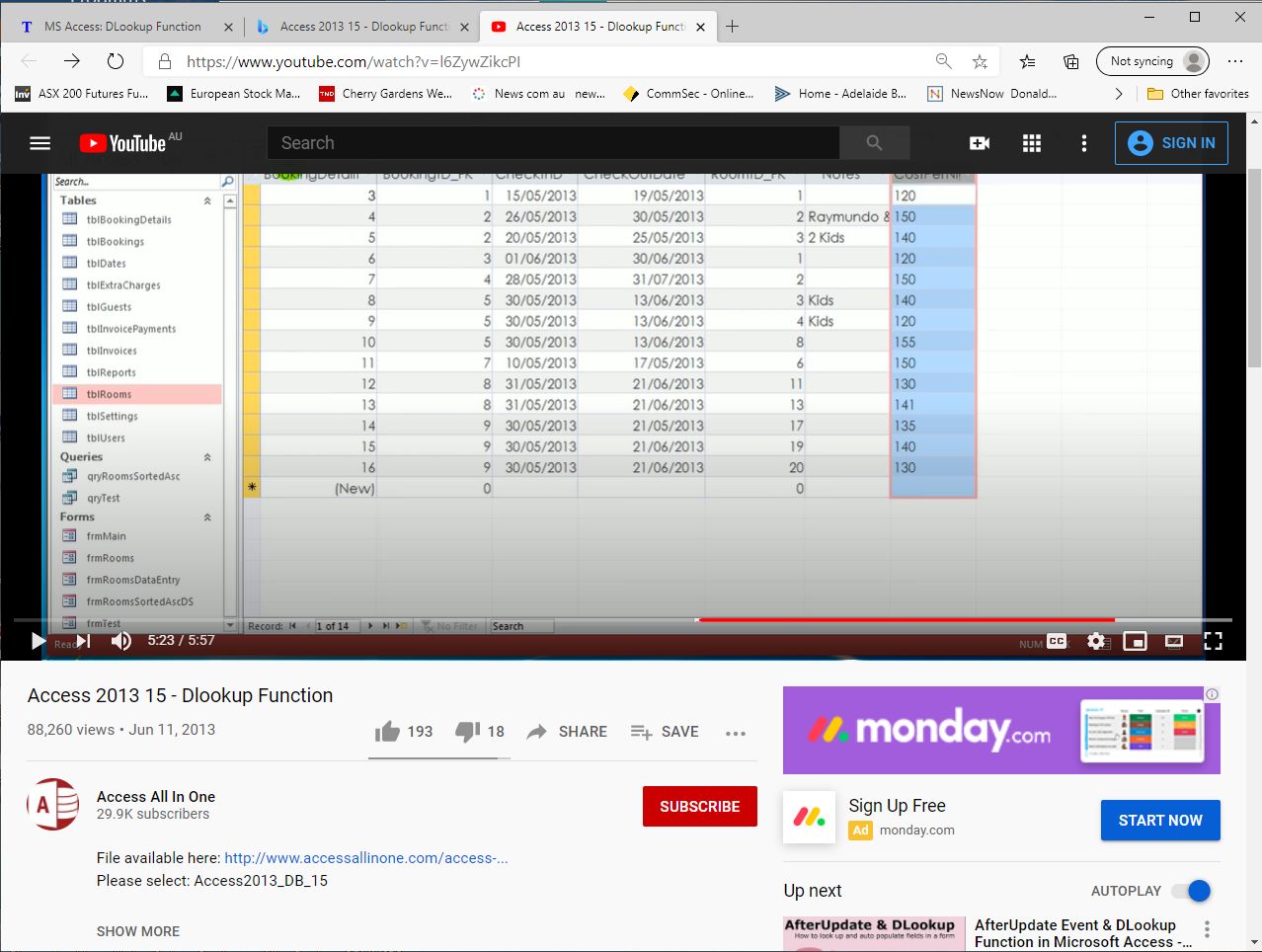1262x952 pixels.
Task: Open zoom magnifier in address bar
Action: point(943,61)
